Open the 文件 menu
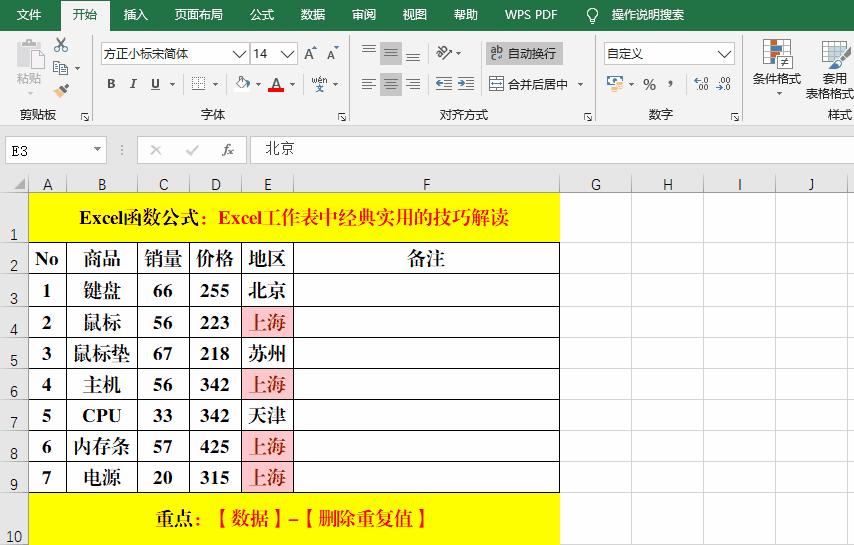This screenshot has width=854, height=545. pos(29,15)
